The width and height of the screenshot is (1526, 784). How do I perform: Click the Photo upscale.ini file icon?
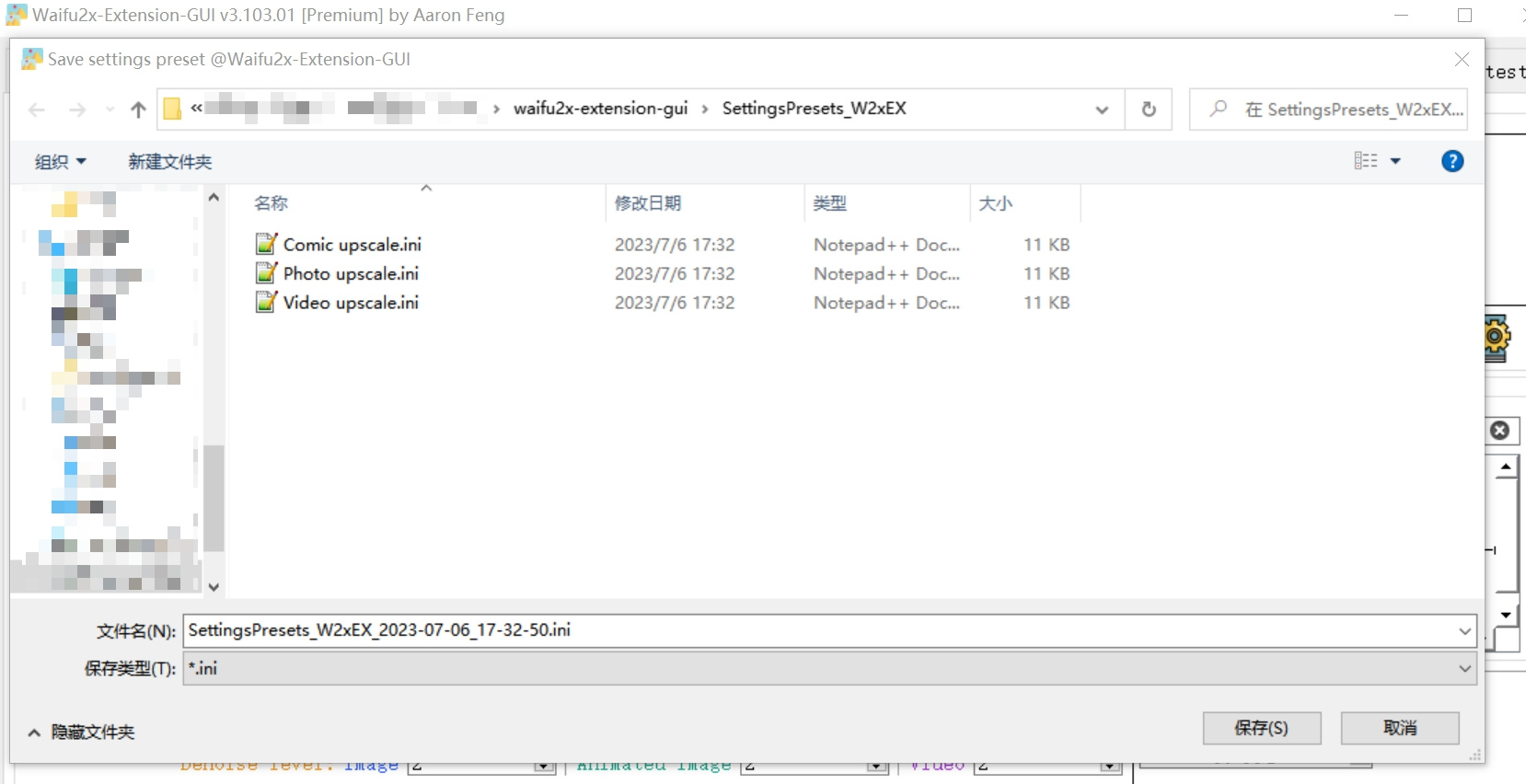click(x=266, y=273)
